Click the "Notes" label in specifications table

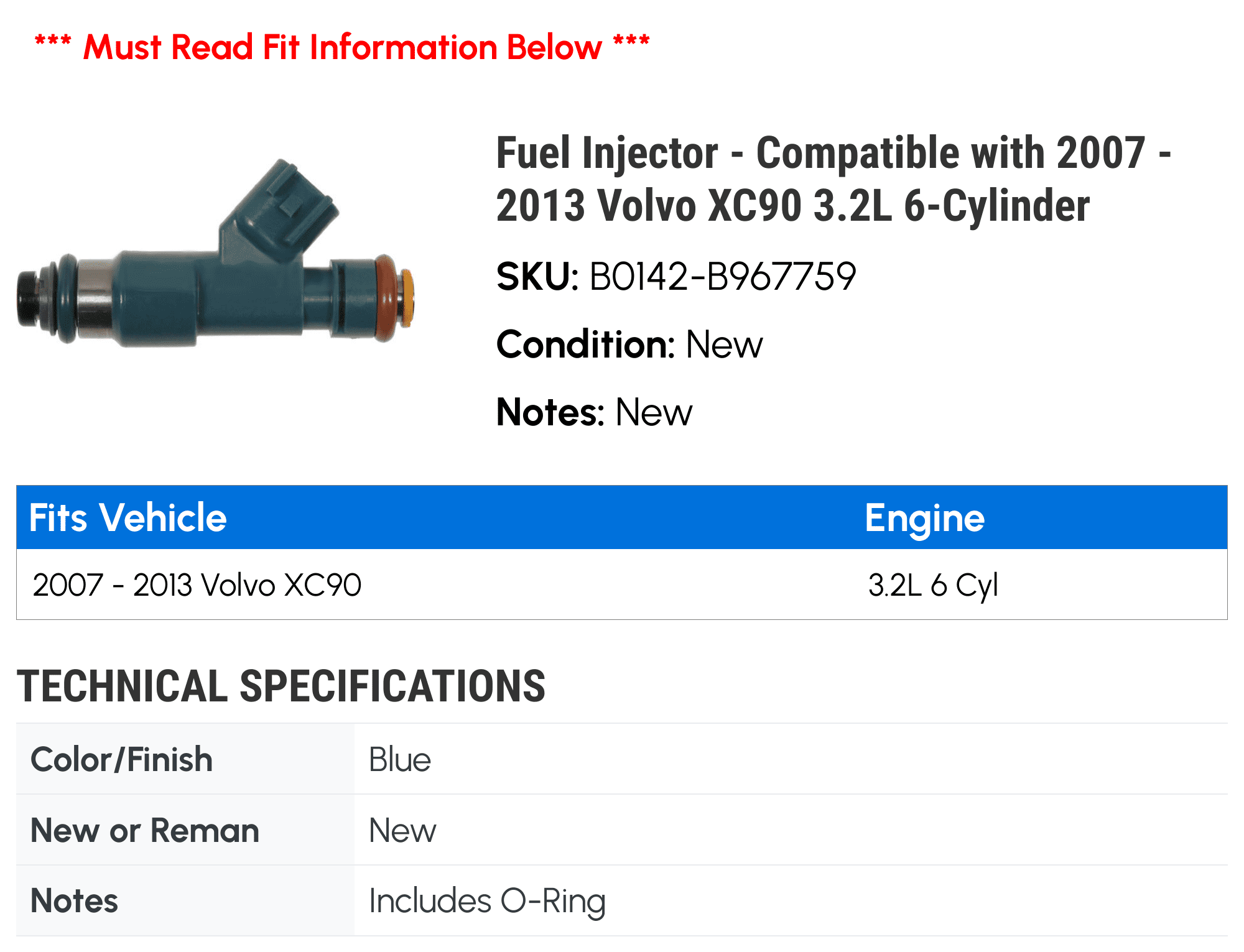coord(74,900)
